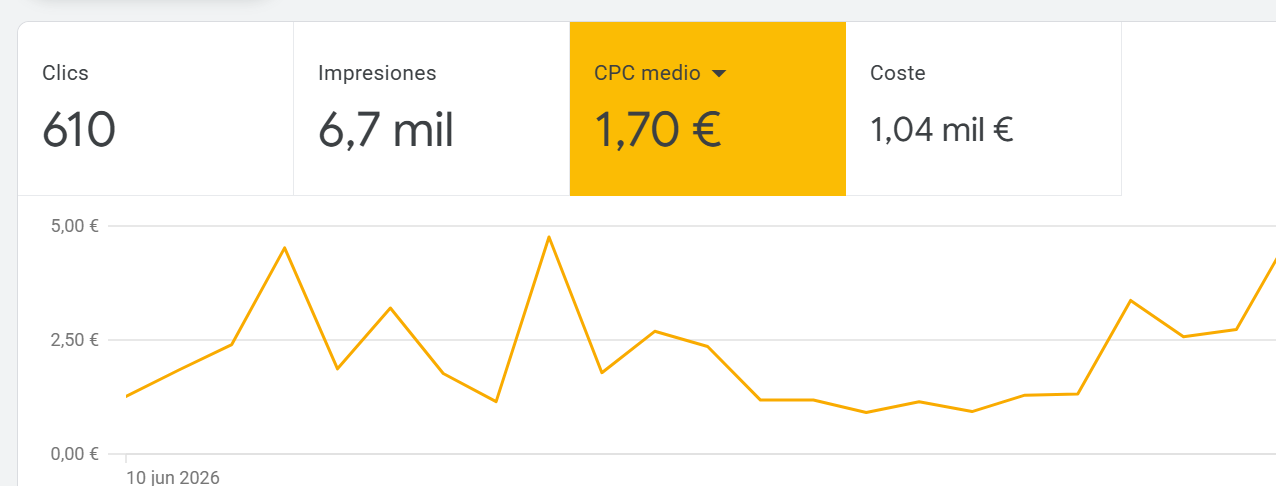Click the 6,7 mil impressions value
This screenshot has width=1276, height=486.
pos(386,131)
